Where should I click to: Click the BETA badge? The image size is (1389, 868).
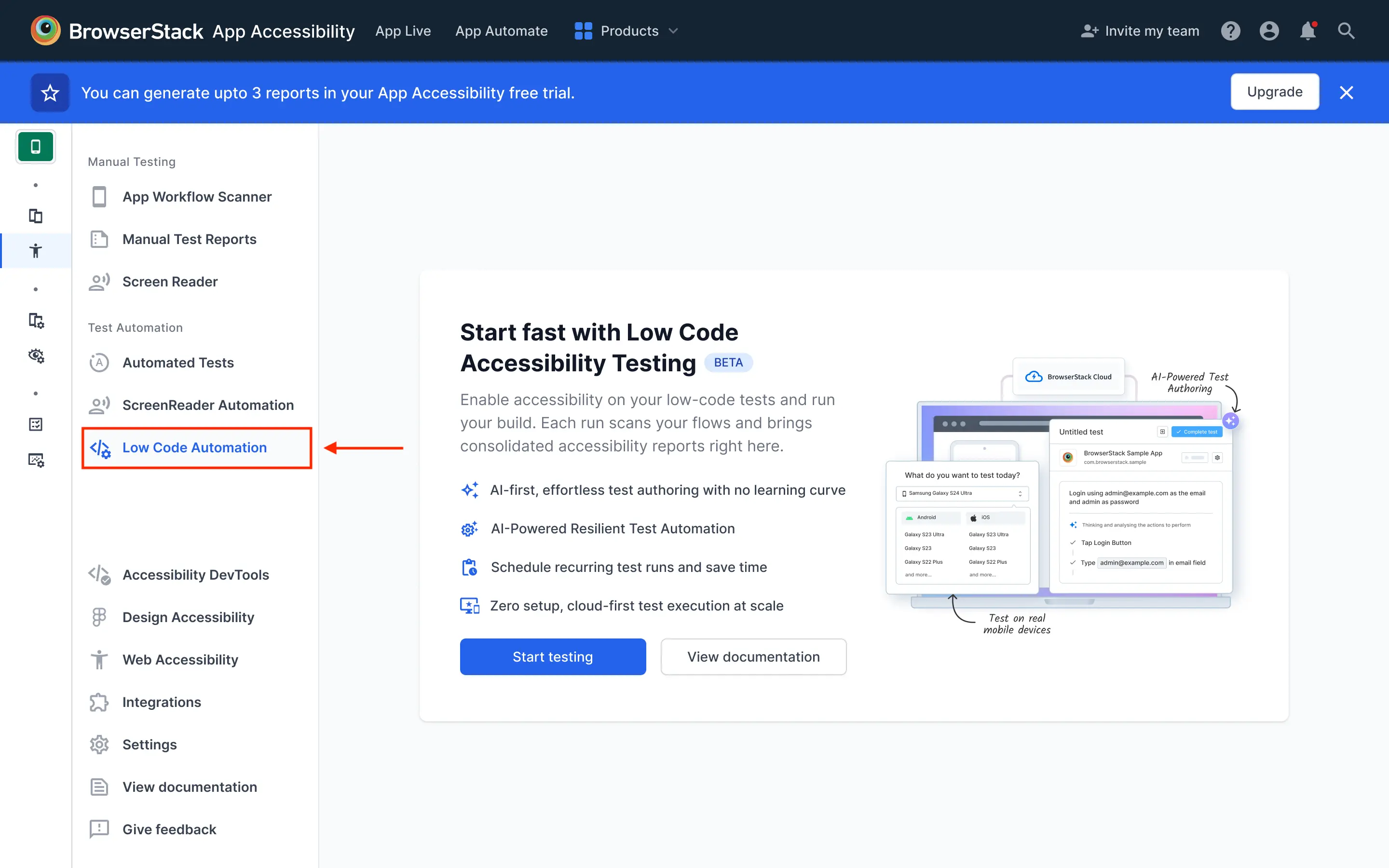[728, 363]
